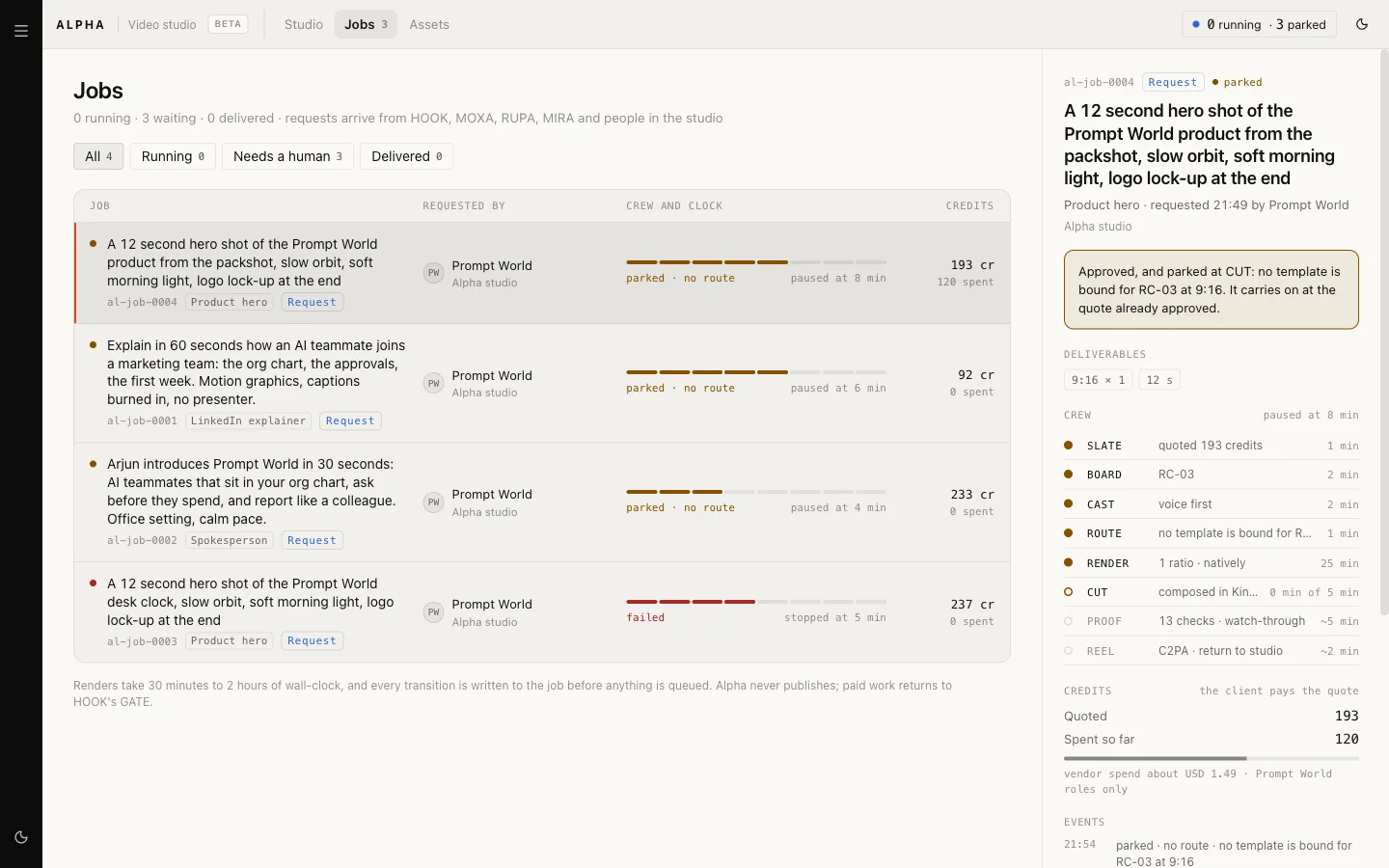This screenshot has width=1389, height=868.
Task: Show only Running jobs
Action: 173,156
